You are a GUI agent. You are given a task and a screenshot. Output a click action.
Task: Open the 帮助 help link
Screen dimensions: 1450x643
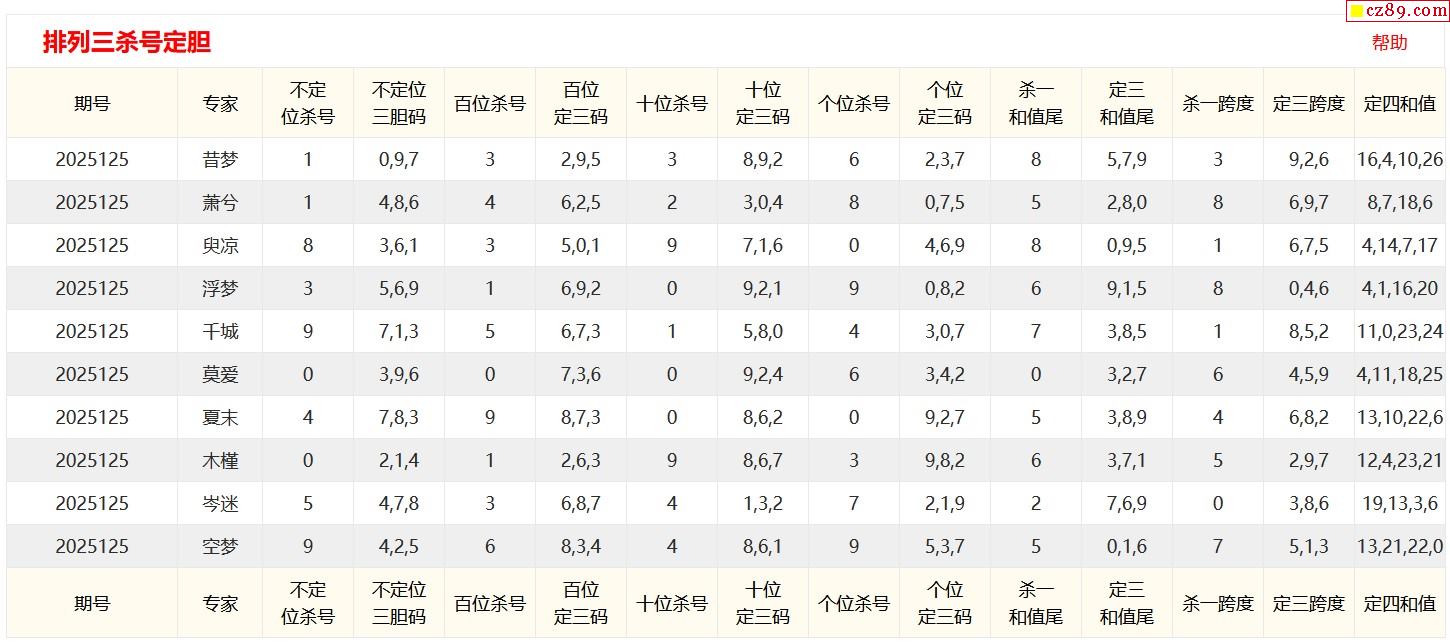pos(1389,42)
